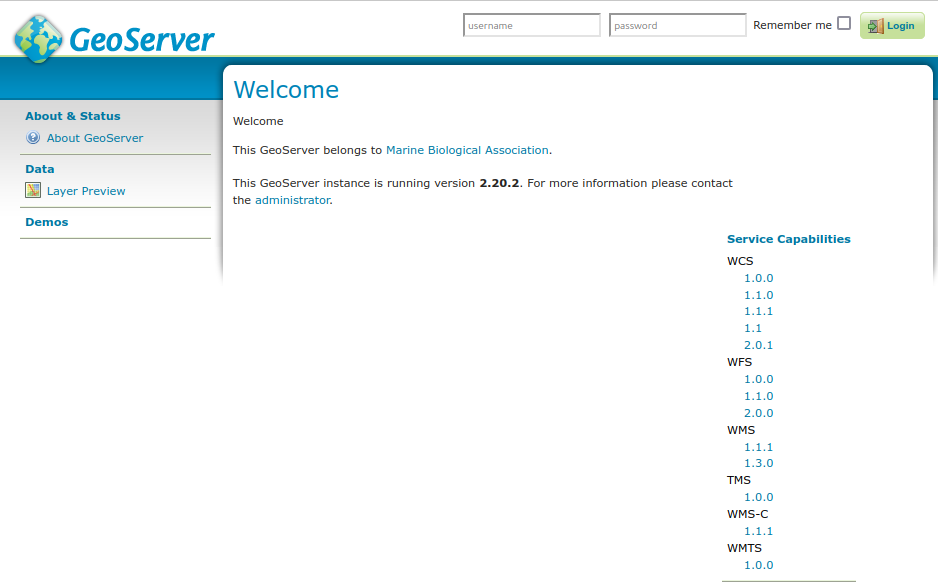Click the WMS service label
This screenshot has width=938, height=587.
coord(741,430)
